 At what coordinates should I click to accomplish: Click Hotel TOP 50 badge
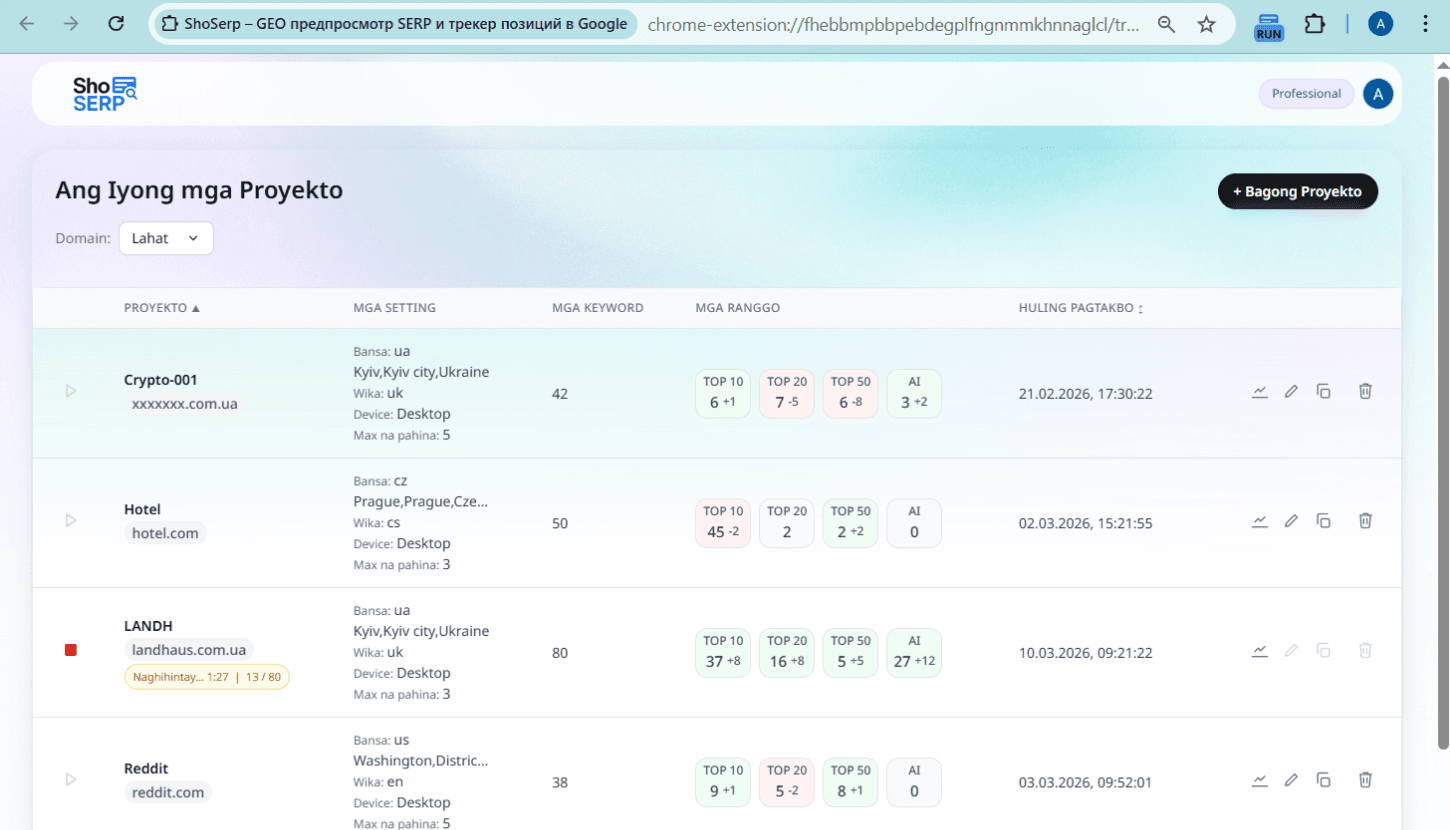(851, 523)
